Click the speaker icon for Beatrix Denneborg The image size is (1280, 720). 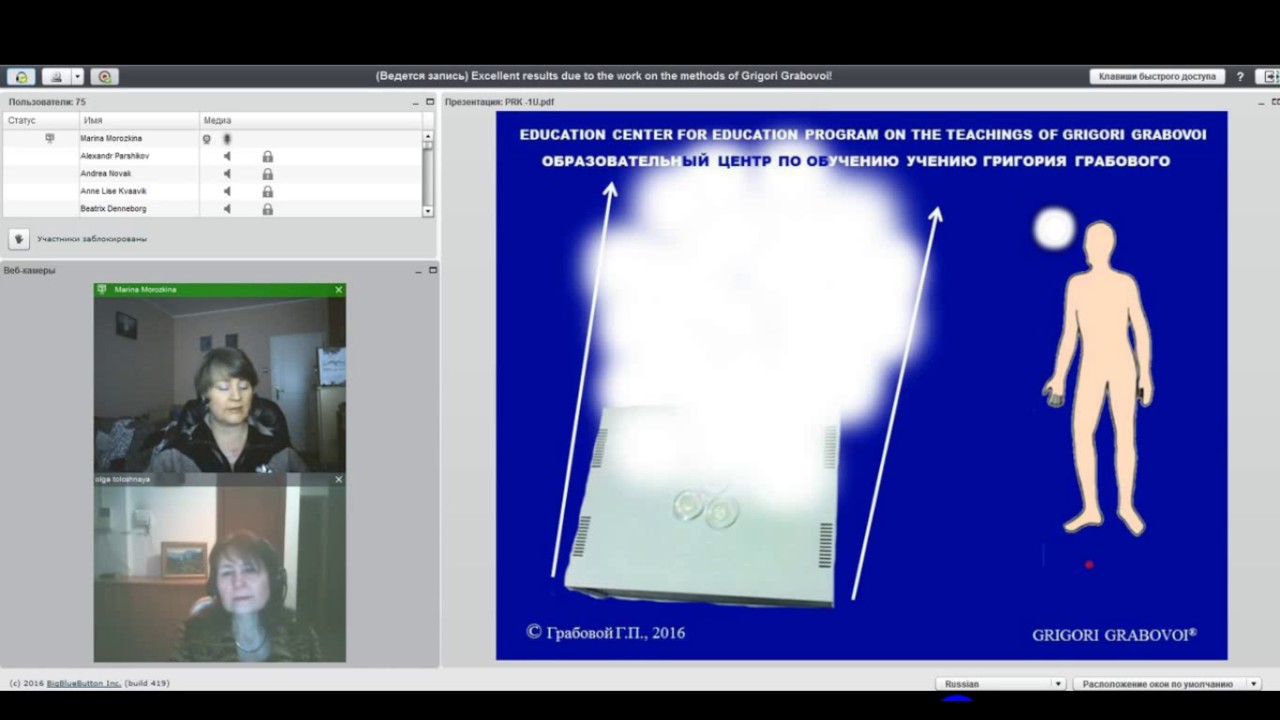point(227,209)
